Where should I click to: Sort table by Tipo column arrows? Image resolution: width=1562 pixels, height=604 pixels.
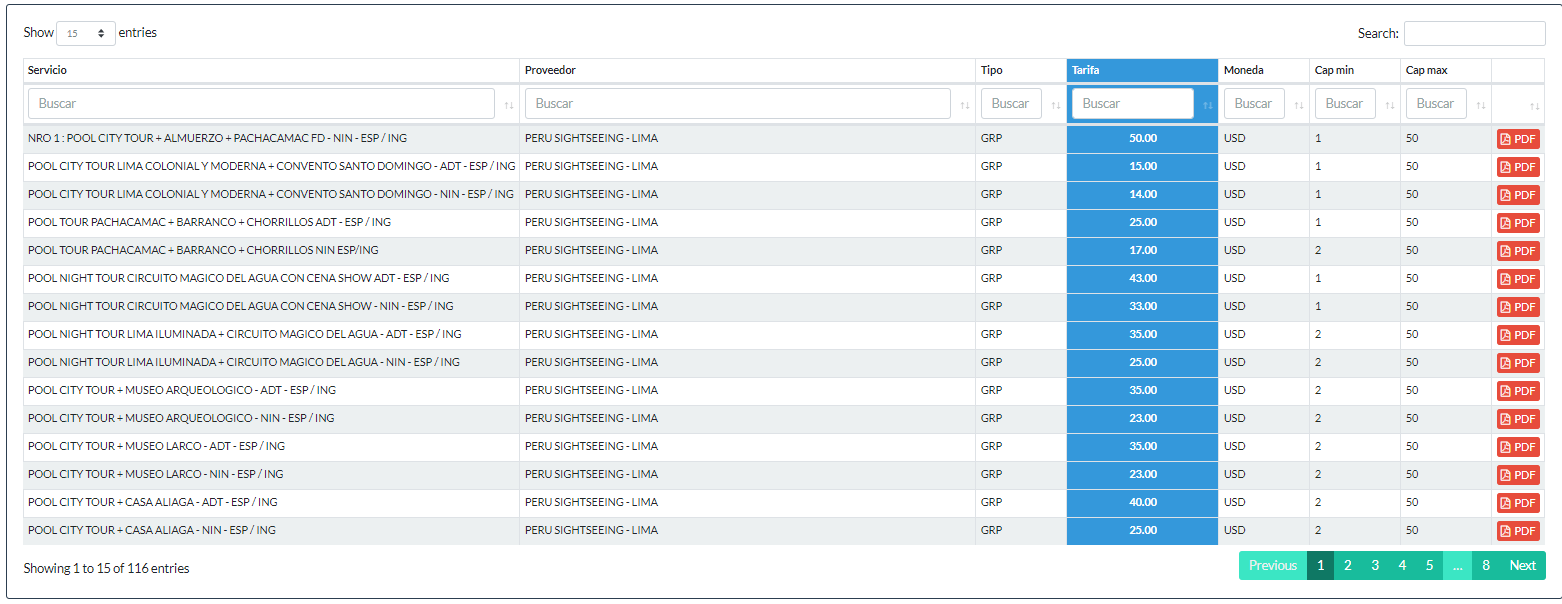1056,105
